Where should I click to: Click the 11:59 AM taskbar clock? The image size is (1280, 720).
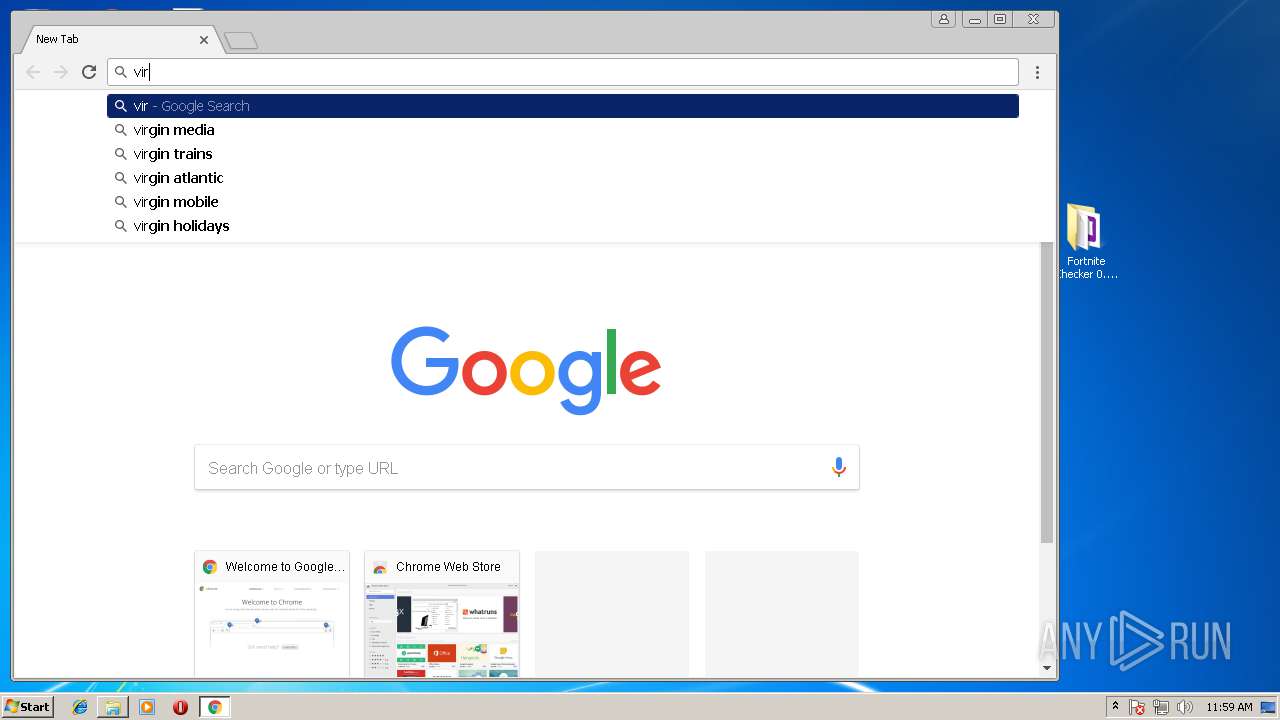(1229, 707)
